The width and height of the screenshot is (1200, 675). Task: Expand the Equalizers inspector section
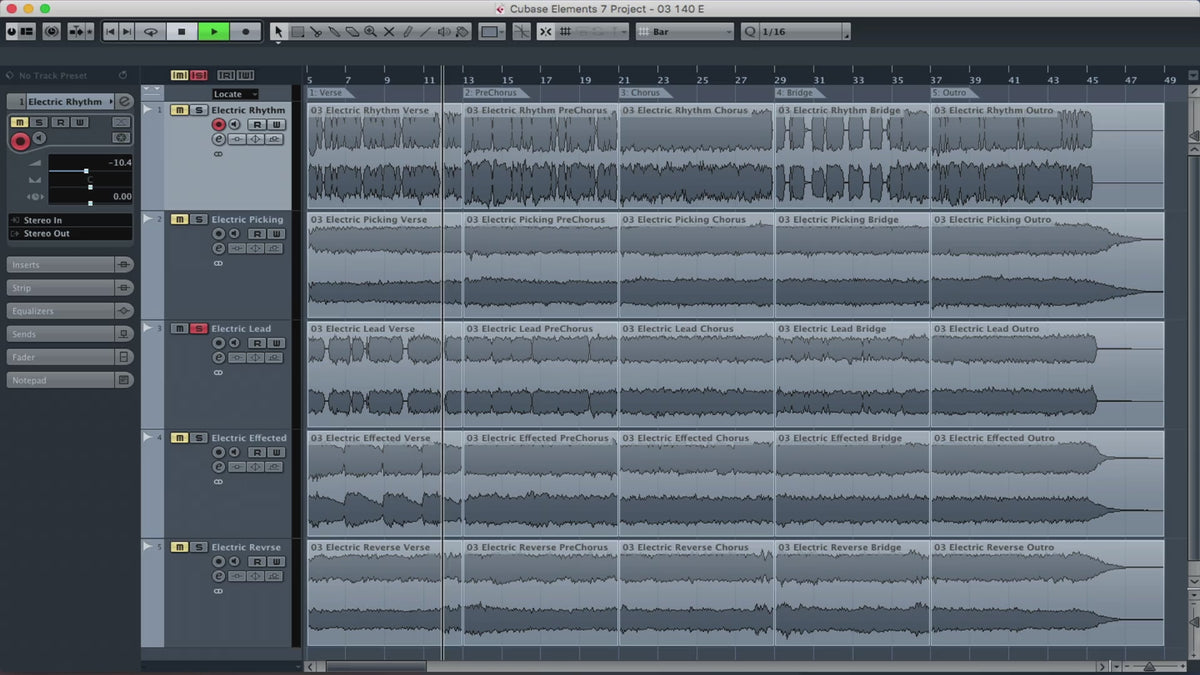(61, 311)
